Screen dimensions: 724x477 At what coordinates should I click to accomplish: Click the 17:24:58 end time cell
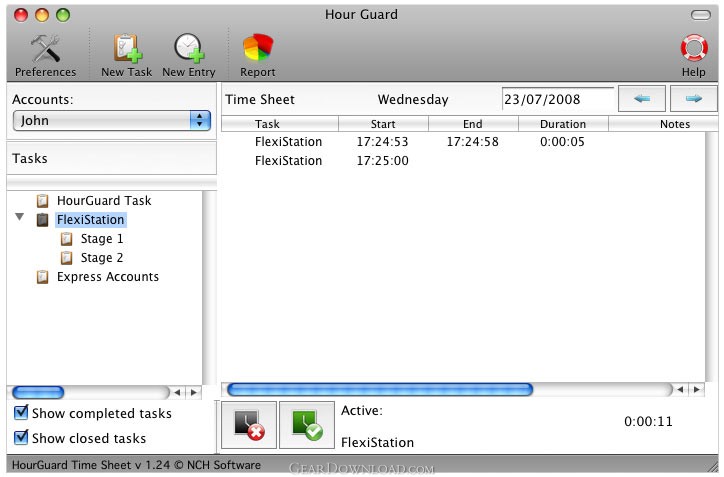[472, 142]
